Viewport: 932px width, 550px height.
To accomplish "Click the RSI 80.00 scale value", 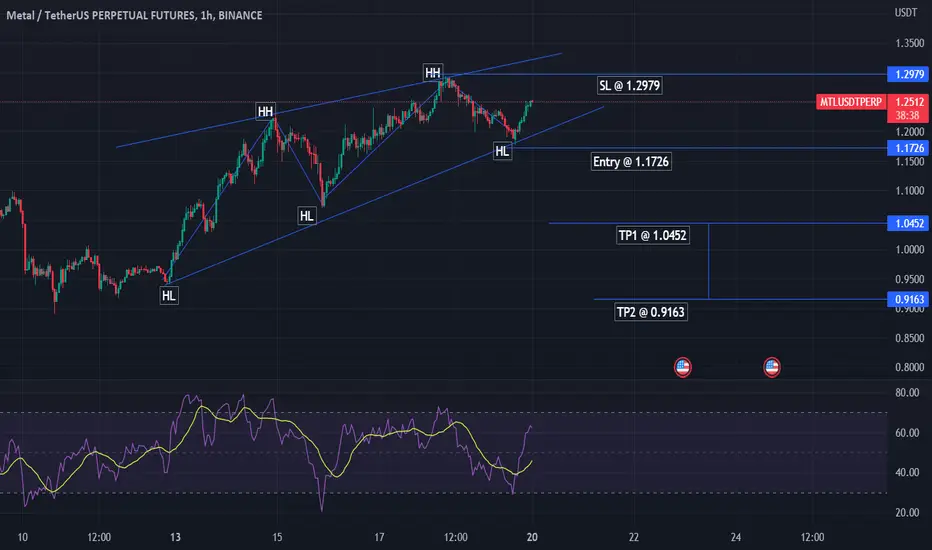I will (907, 392).
